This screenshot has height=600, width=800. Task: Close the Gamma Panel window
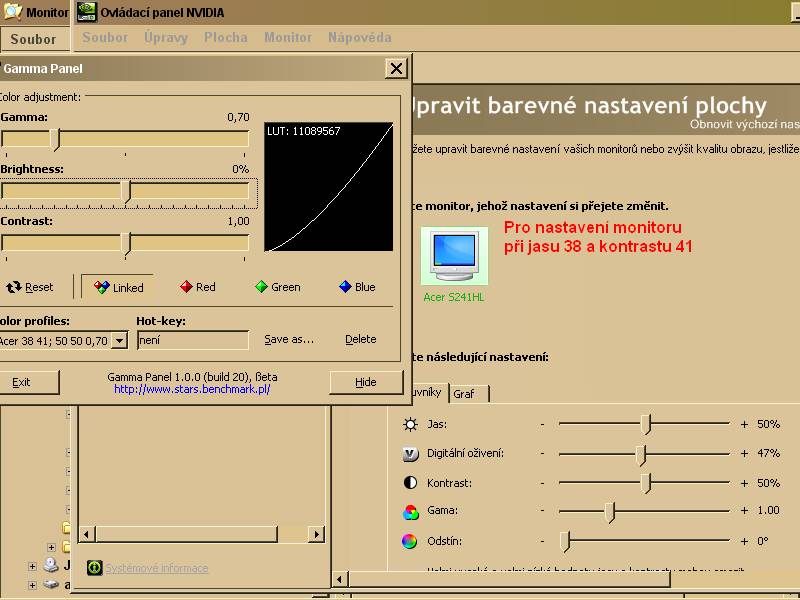[x=396, y=68]
